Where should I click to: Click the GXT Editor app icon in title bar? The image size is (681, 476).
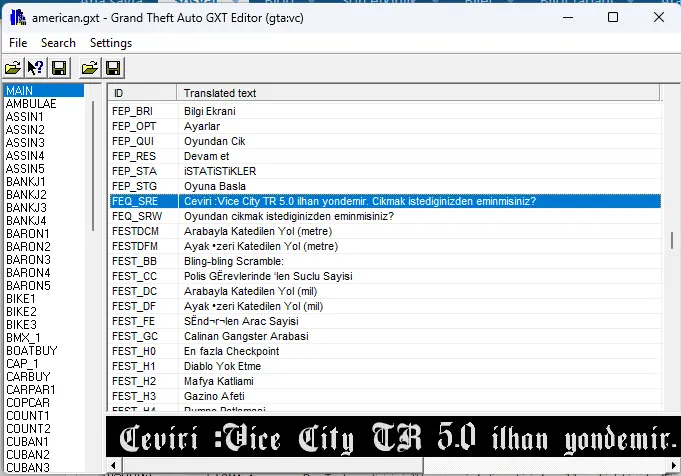[18, 17]
